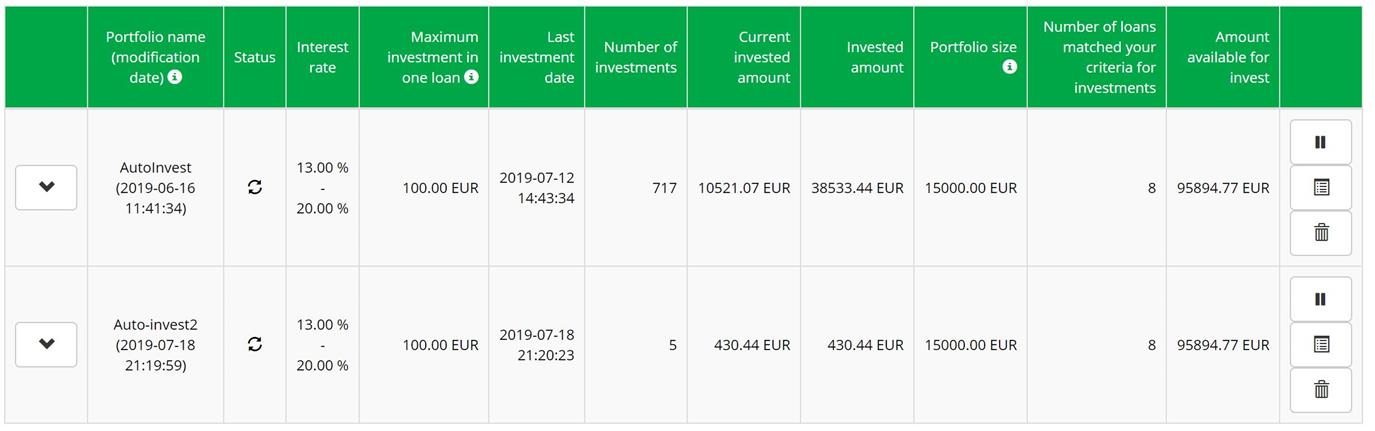Click the Last investment date header
Image resolution: width=1375 pixels, height=431 pixels.
537,57
